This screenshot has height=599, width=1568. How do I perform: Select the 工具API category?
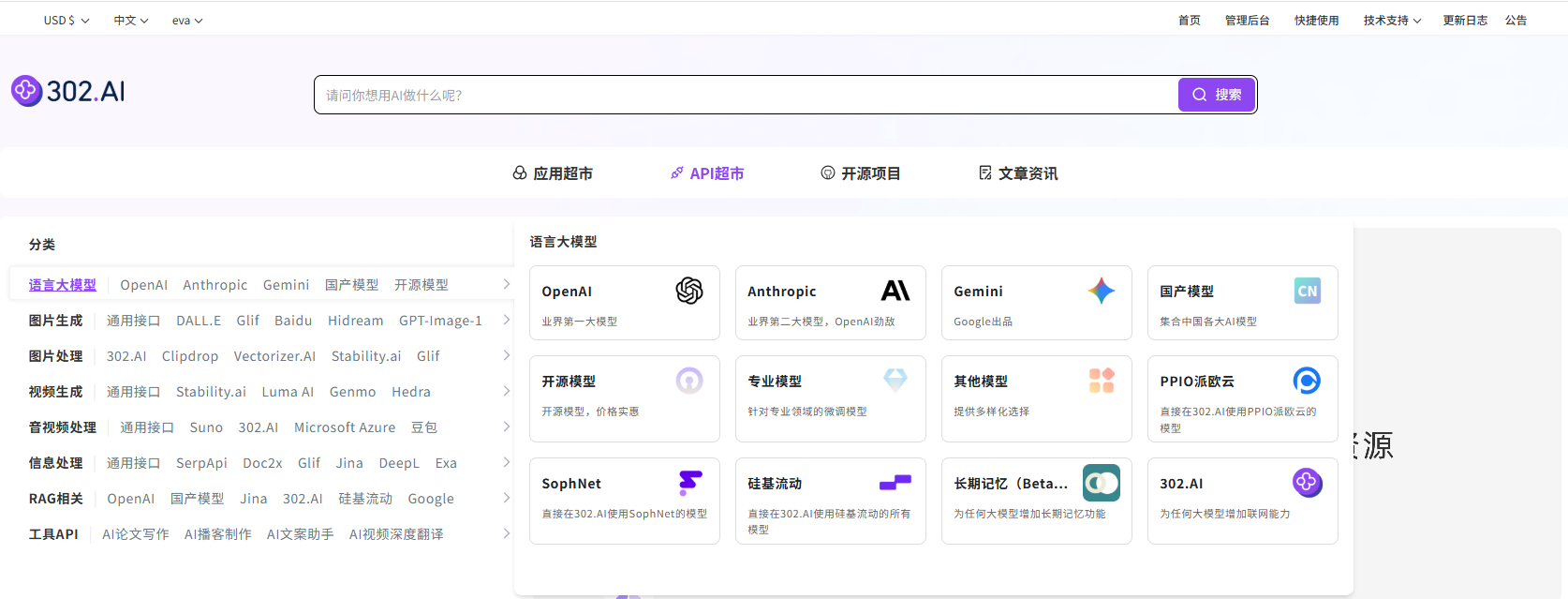[x=53, y=534]
